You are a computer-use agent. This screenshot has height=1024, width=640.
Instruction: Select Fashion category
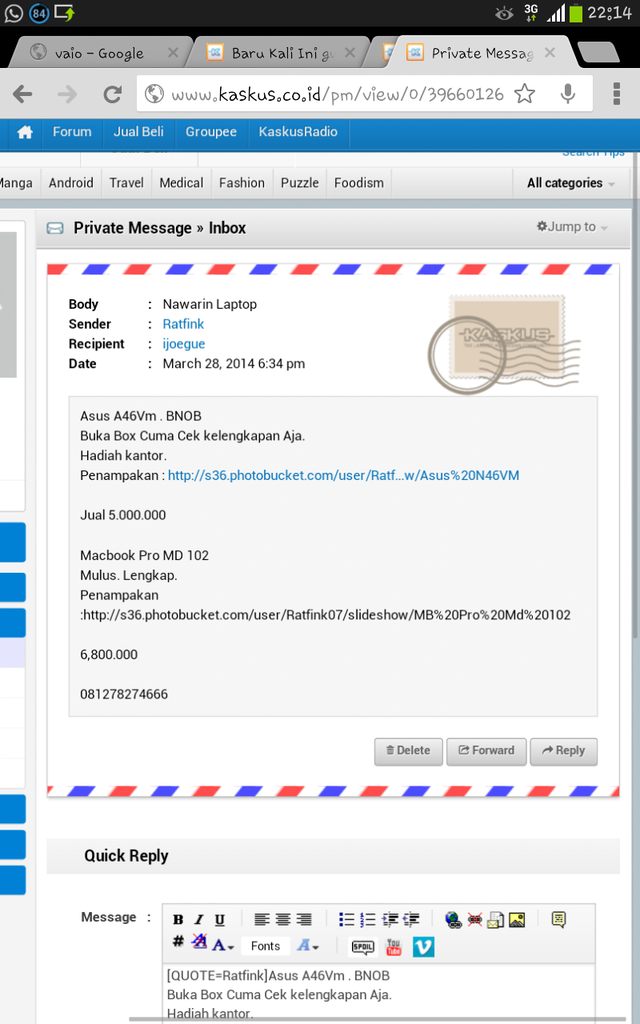[x=242, y=183]
